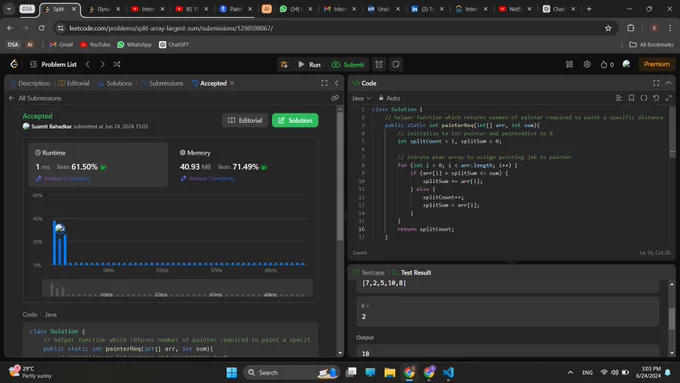Switch to the Testcase tab
This screenshot has height=383, width=680.
pos(369,273)
